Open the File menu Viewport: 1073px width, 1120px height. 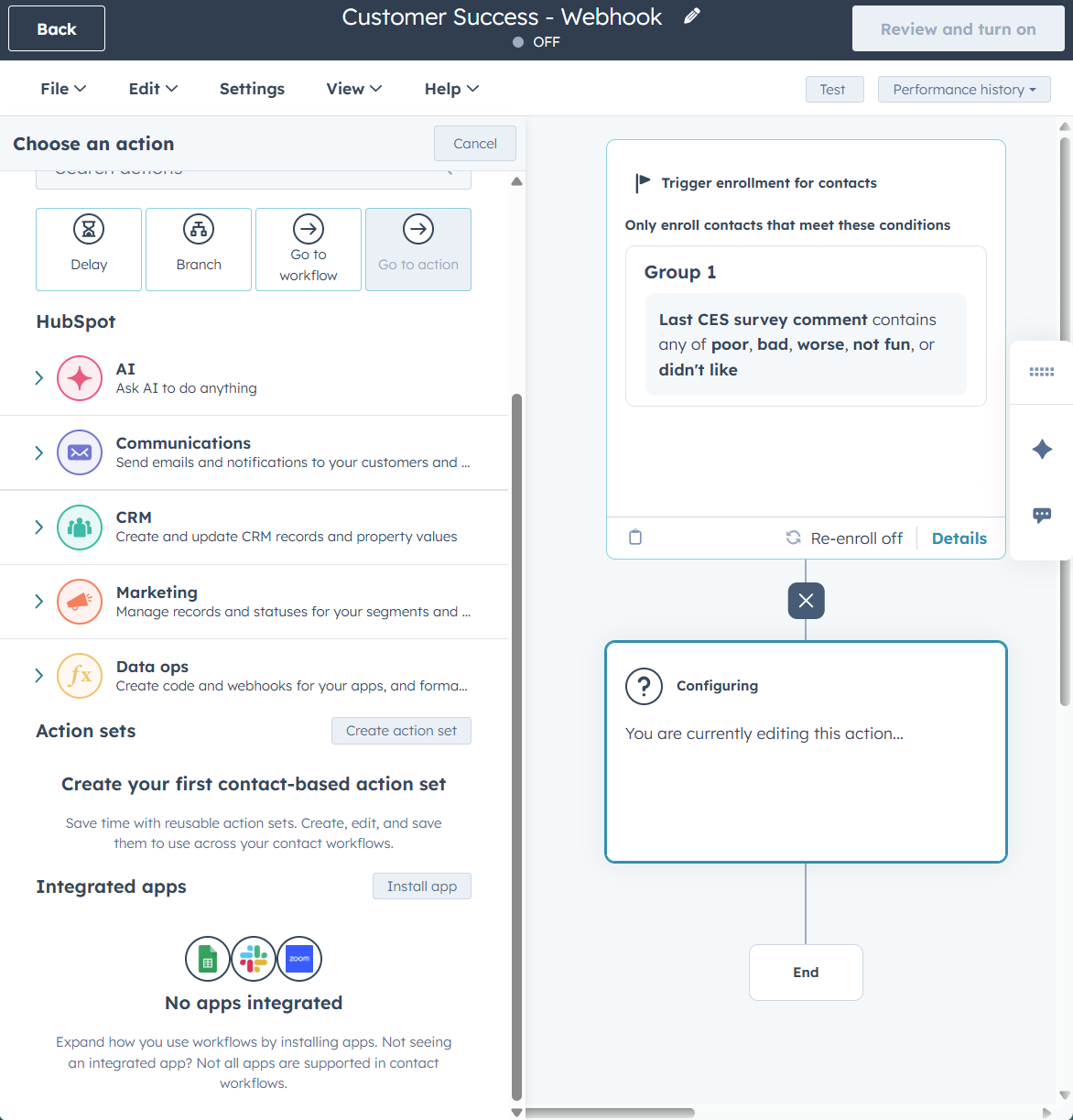tap(61, 88)
